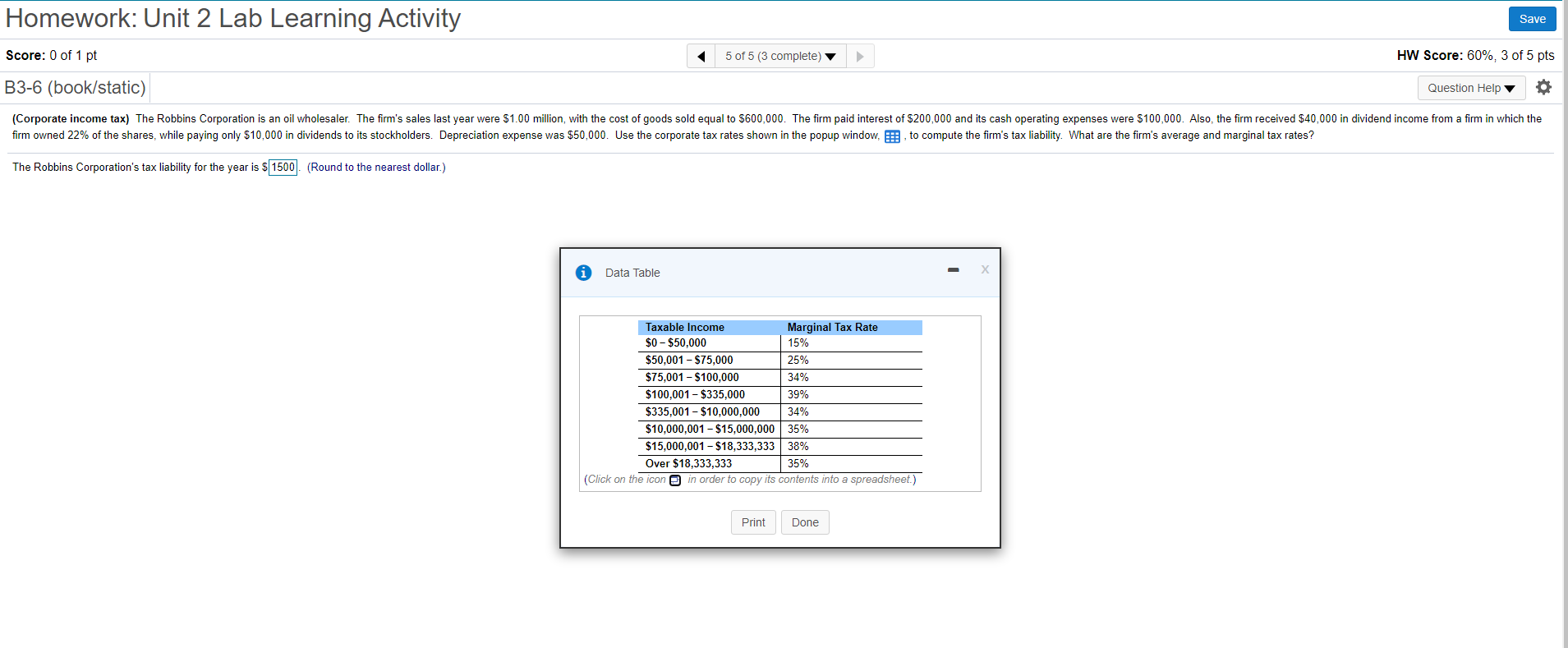The width and height of the screenshot is (1568, 648).
Task: Click the tax liability answer field
Action: (x=283, y=168)
